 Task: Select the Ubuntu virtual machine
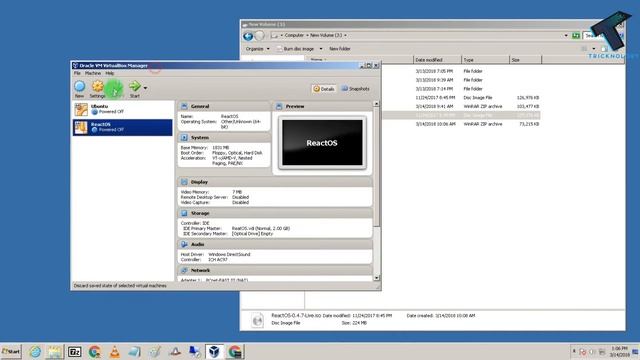[122, 109]
